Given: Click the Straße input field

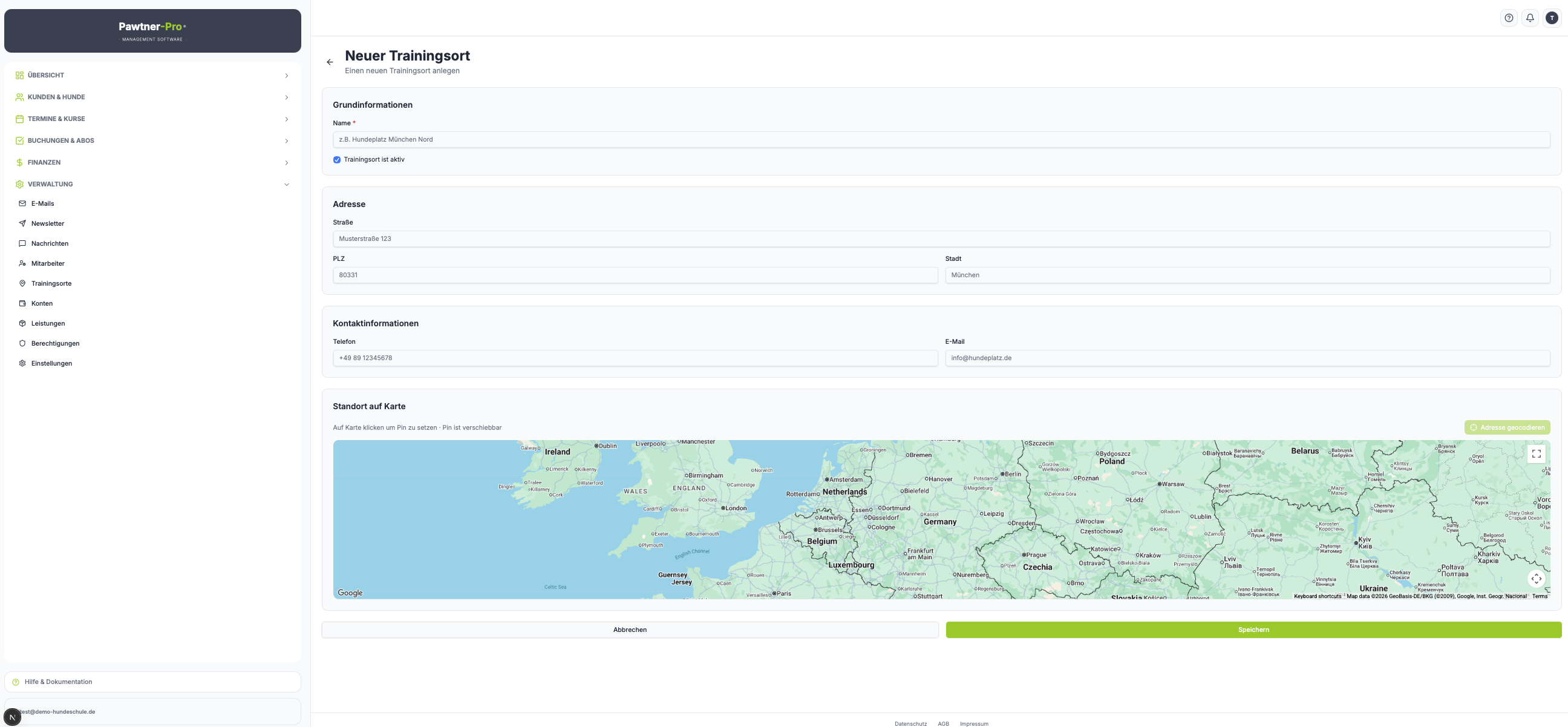Looking at the screenshot, I should point(941,238).
